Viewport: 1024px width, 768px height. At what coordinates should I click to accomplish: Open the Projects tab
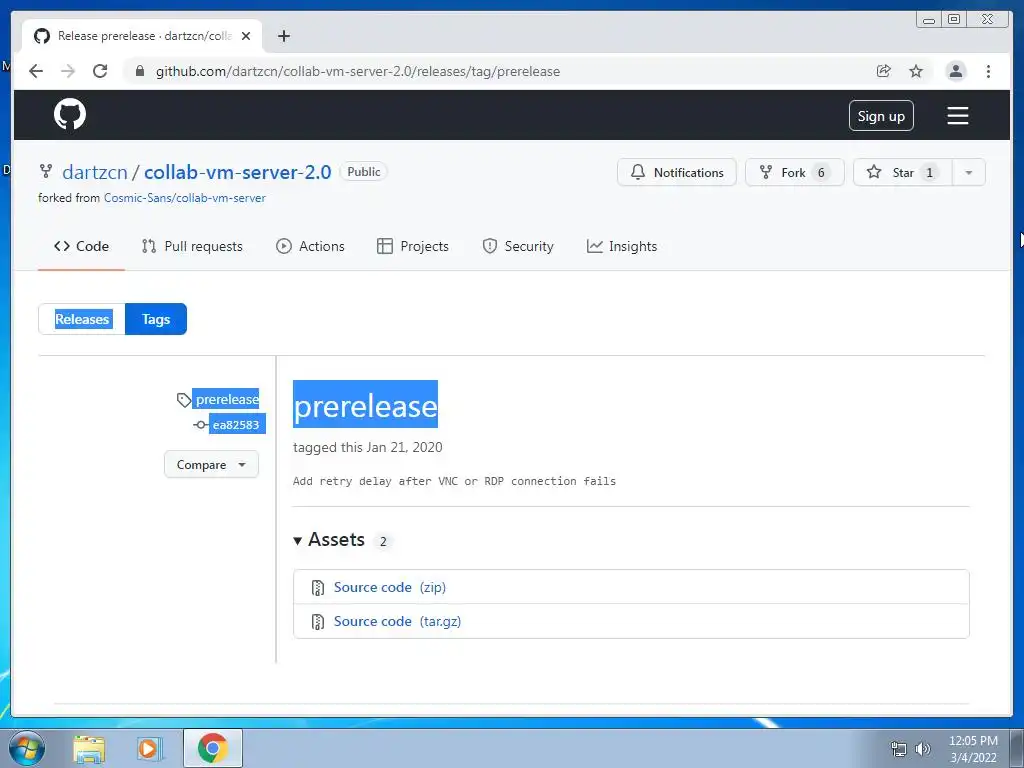tap(413, 246)
